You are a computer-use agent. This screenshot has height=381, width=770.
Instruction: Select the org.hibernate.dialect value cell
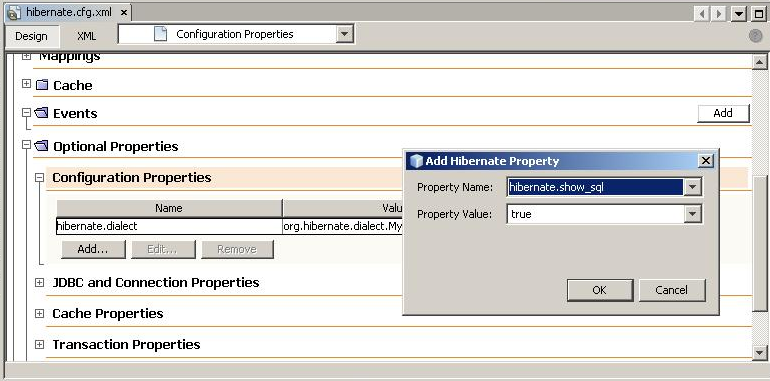click(x=343, y=226)
